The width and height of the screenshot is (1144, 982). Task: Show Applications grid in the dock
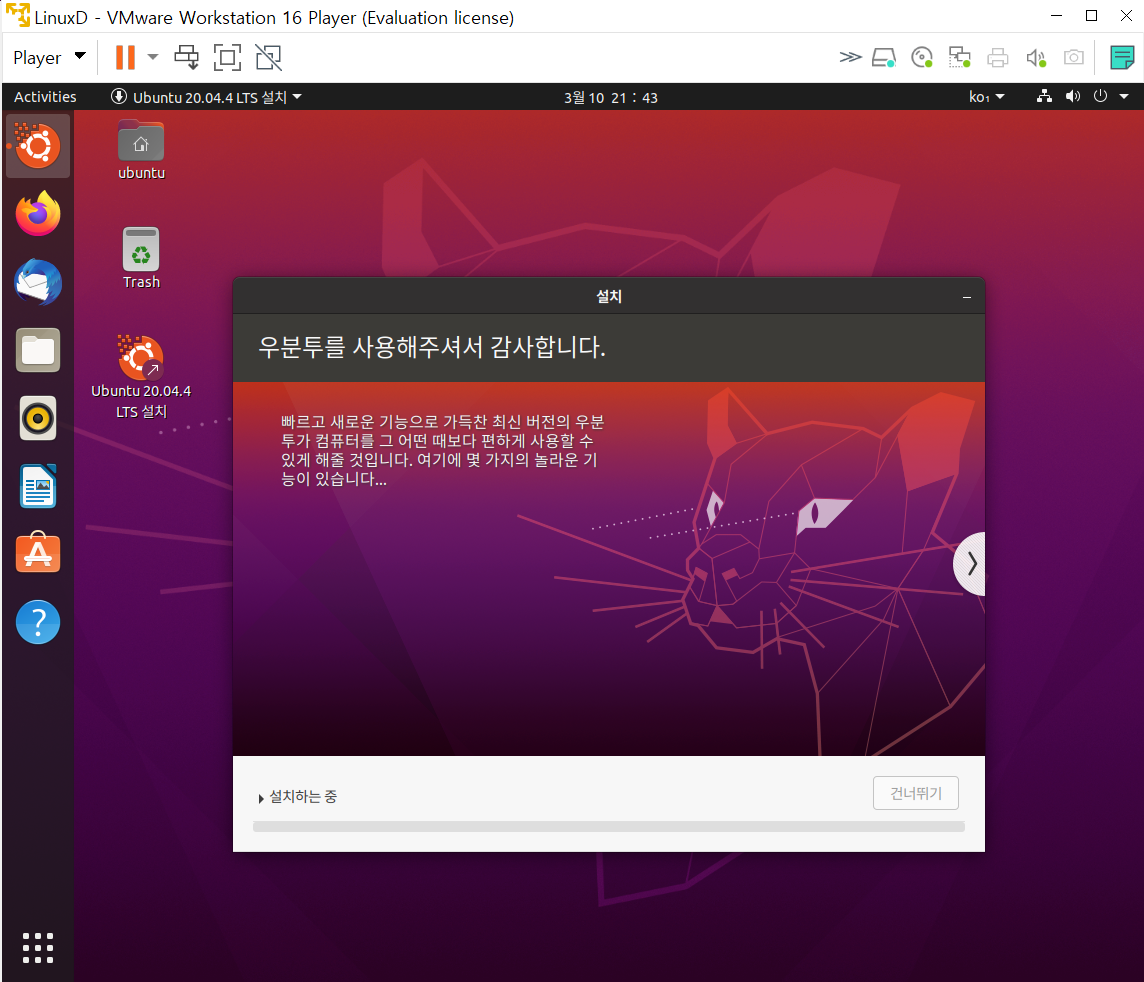click(38, 948)
